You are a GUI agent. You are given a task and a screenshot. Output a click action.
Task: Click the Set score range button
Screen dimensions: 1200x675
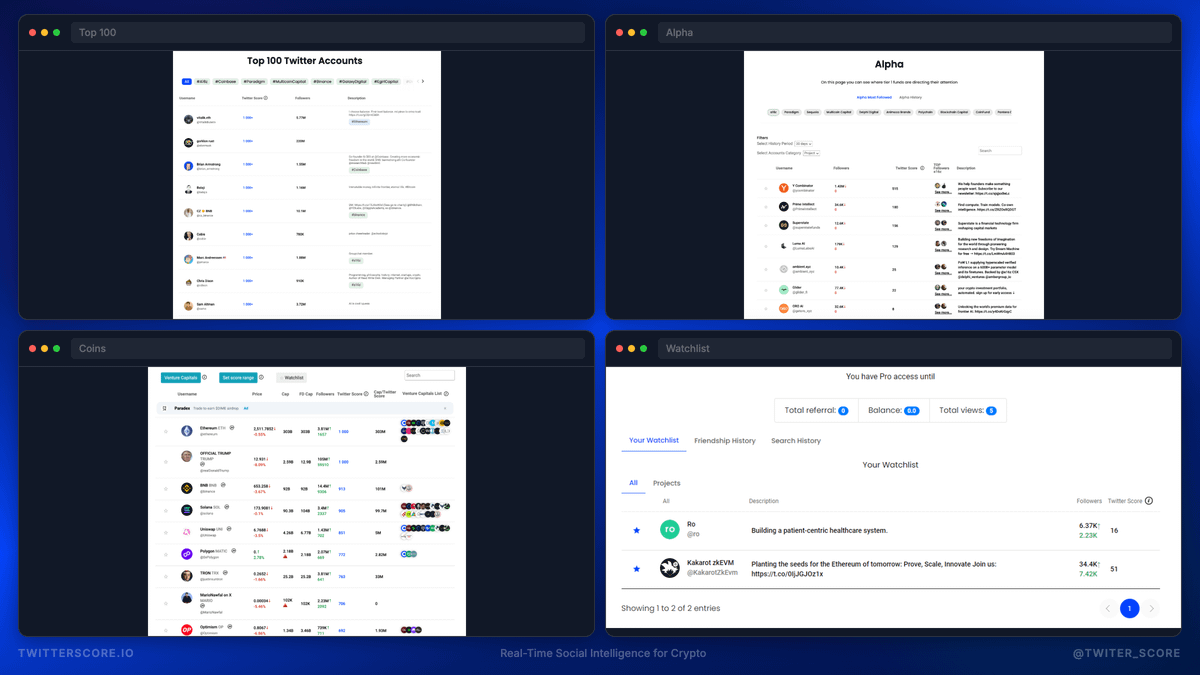pos(239,378)
